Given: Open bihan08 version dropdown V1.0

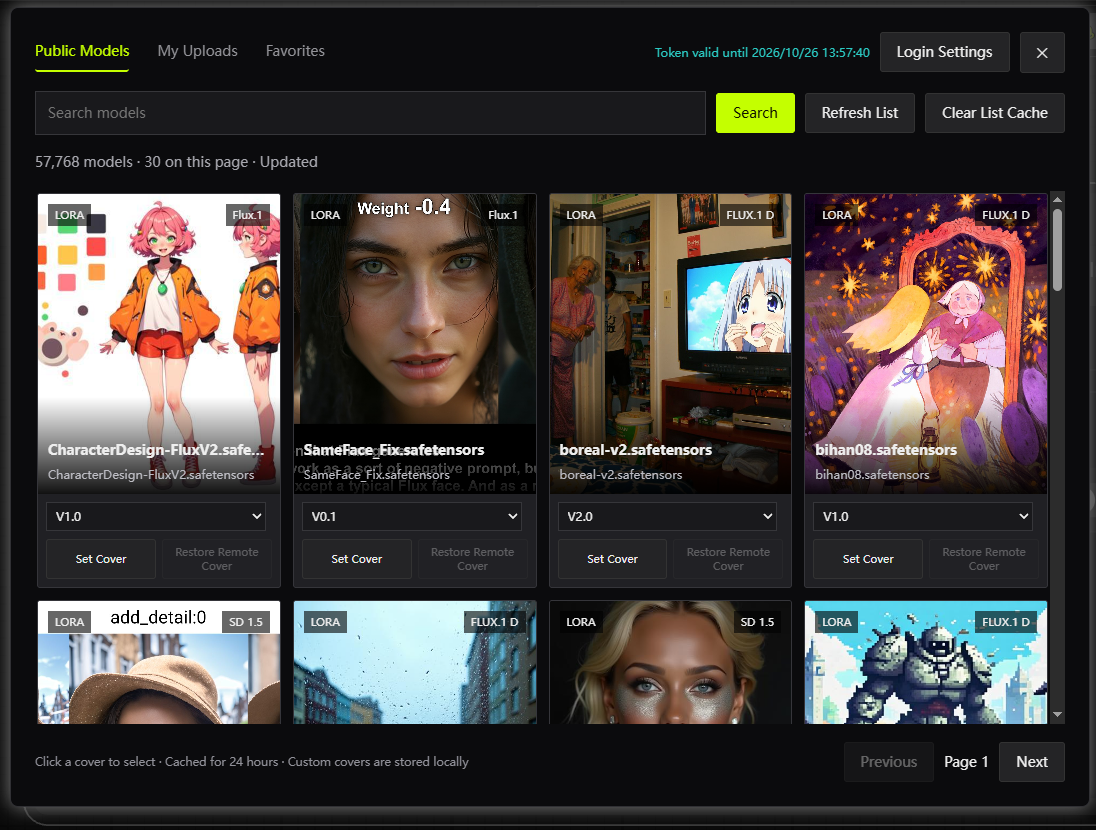Looking at the screenshot, I should [923, 516].
